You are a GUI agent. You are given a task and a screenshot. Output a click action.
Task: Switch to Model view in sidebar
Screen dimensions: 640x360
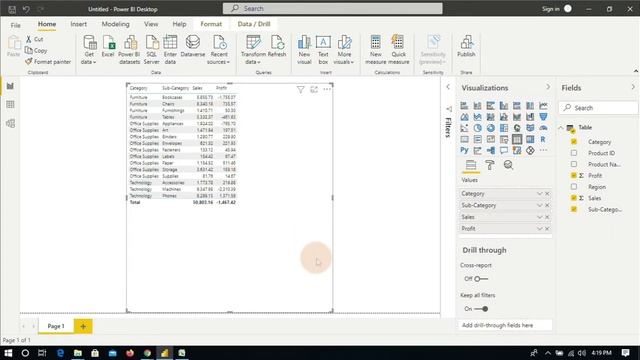point(10,123)
